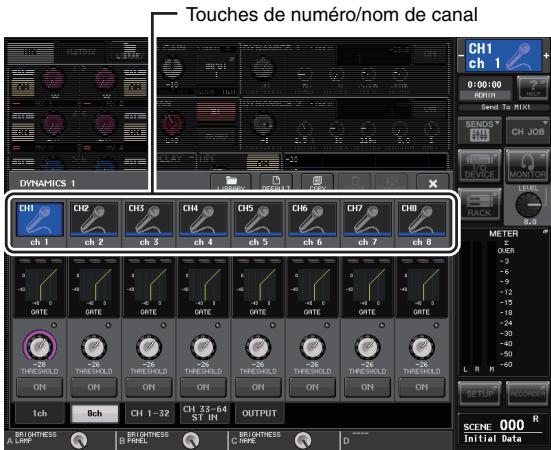Open the I/O DEVICE screen

(479, 166)
